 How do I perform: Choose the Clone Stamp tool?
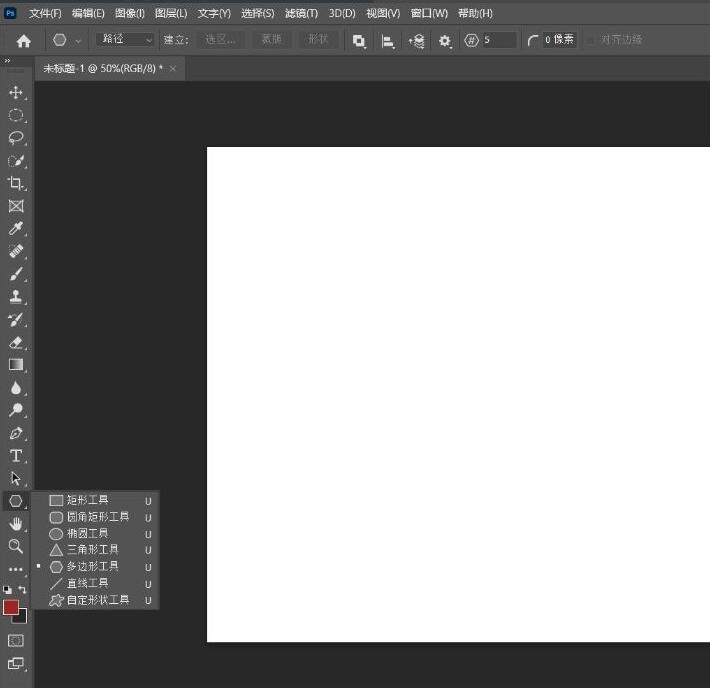coord(16,297)
